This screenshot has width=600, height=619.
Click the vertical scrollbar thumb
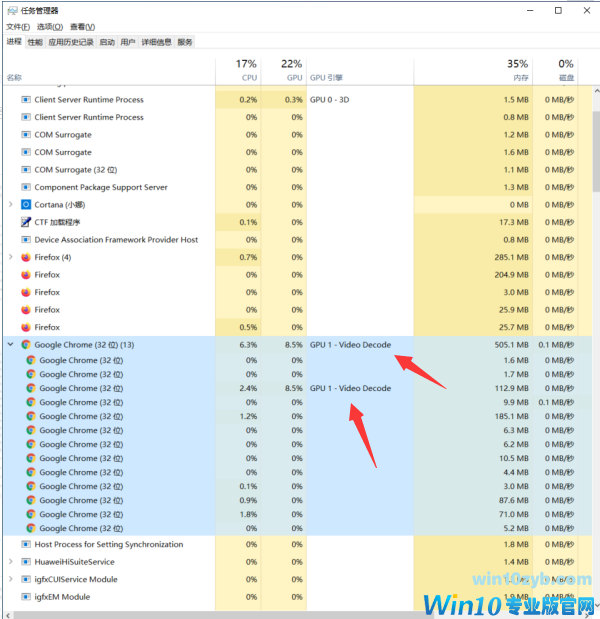[x=596, y=151]
